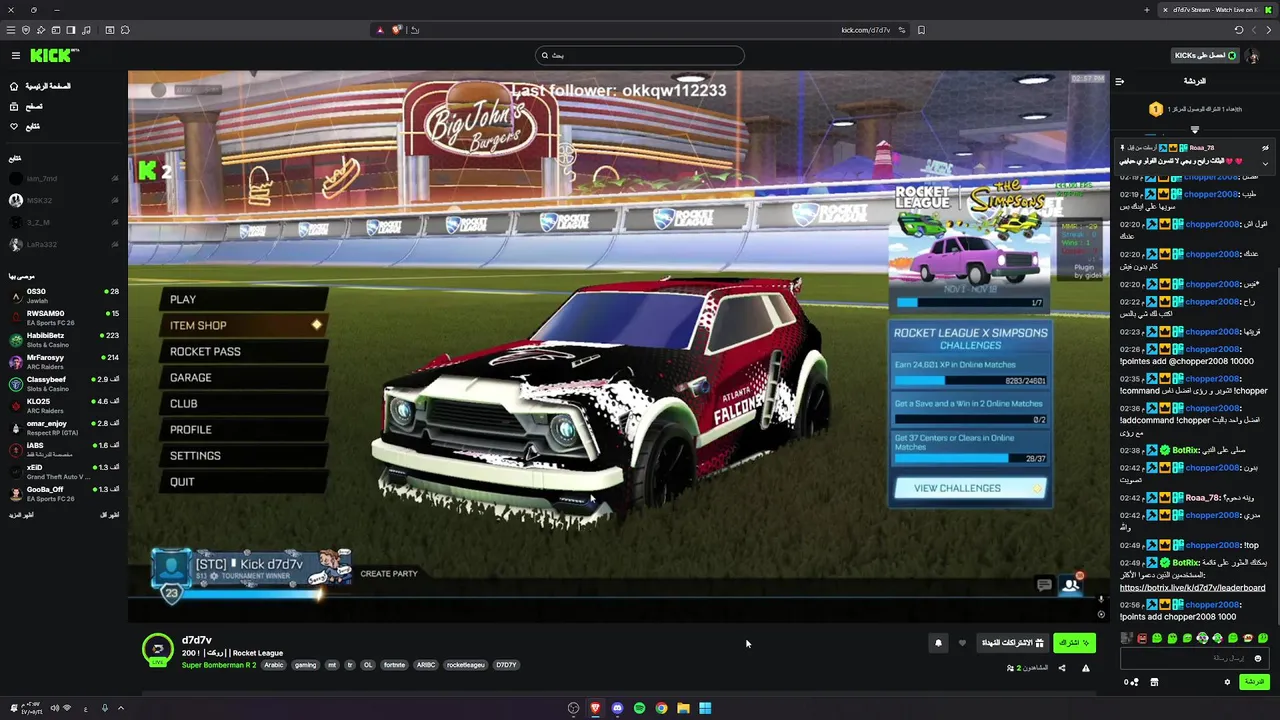Select SETTINGS in game menu
This screenshot has width=1280, height=720.
click(245, 455)
